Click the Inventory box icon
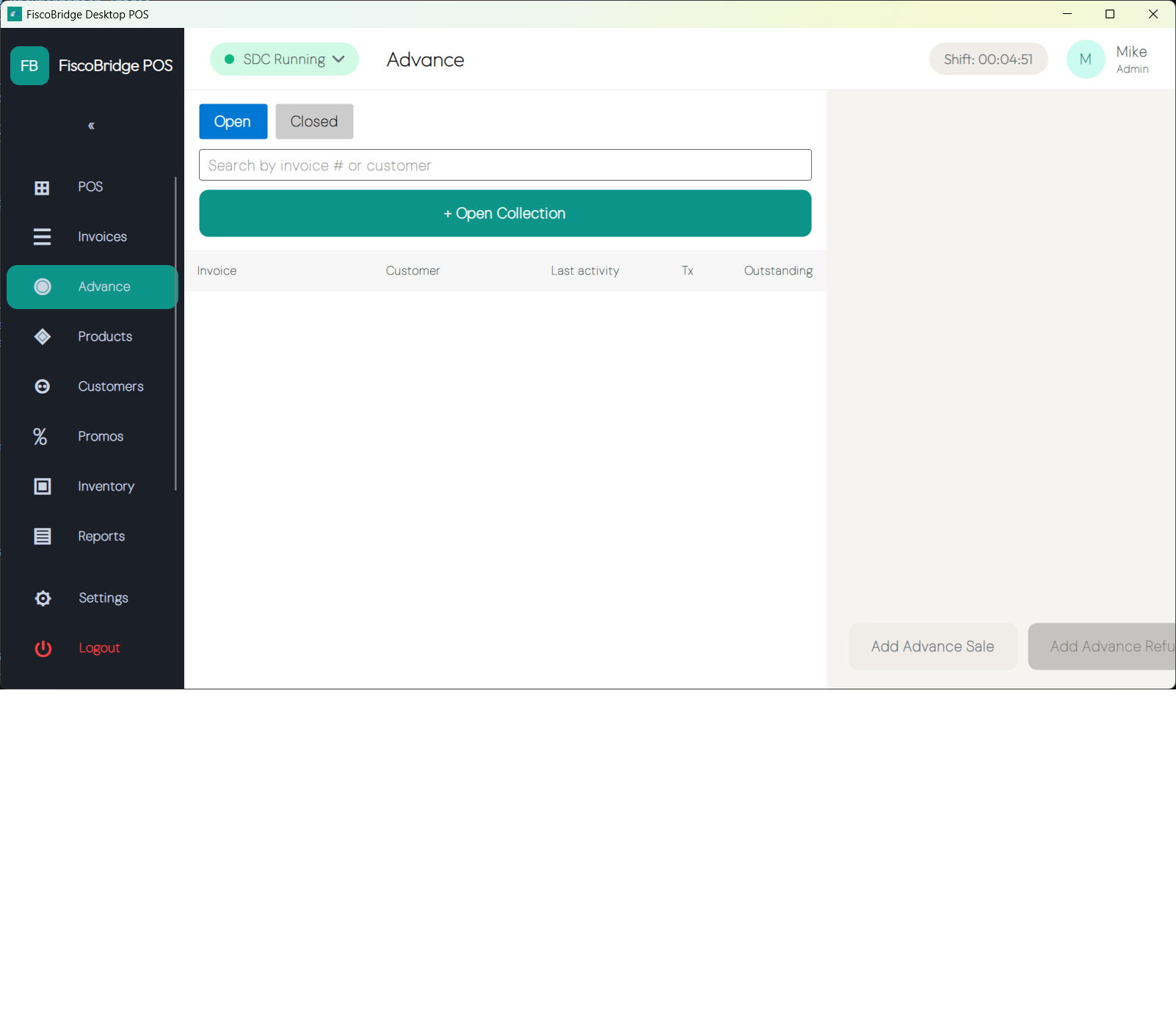 43,486
